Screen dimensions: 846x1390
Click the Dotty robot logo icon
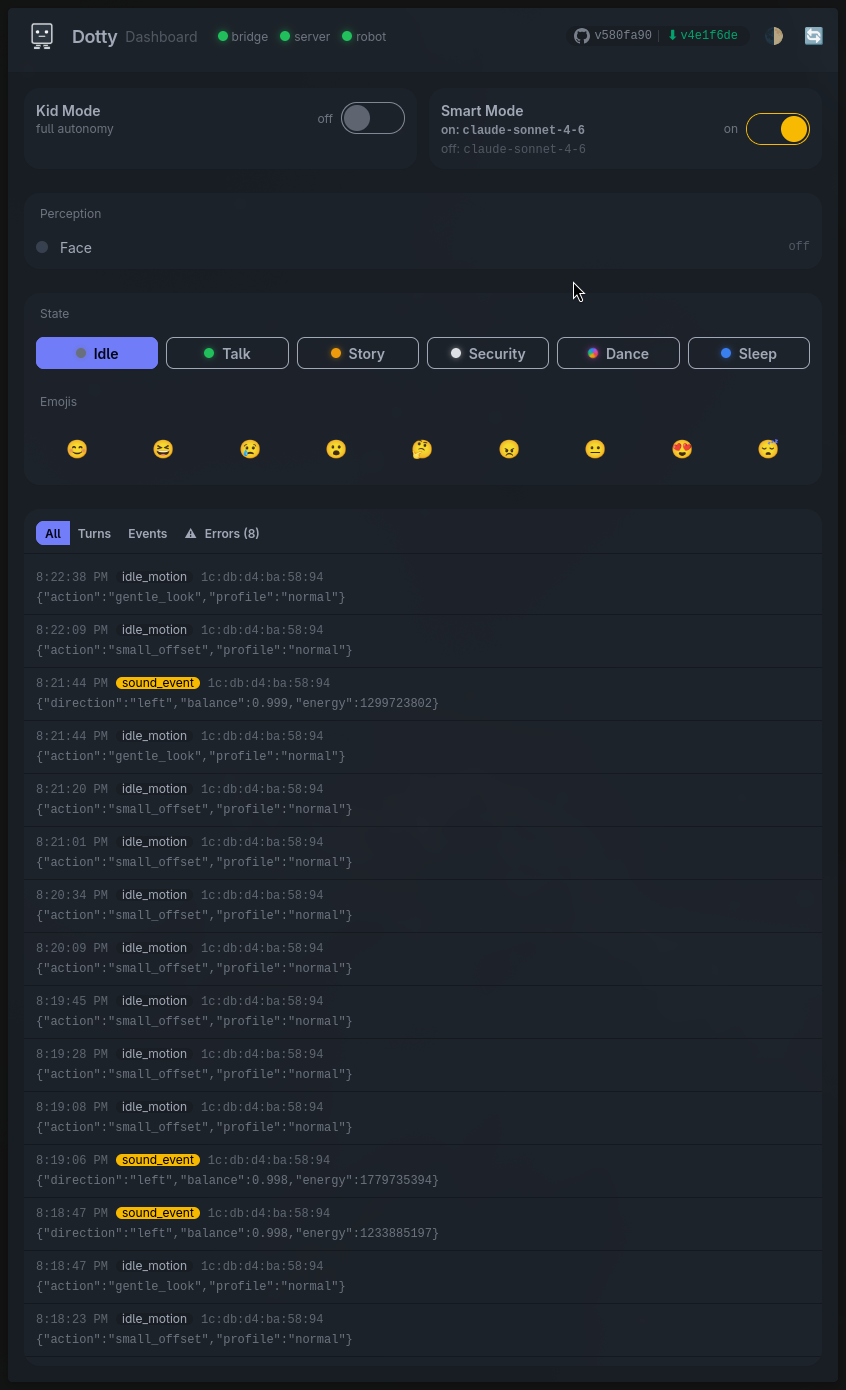[x=42, y=36]
